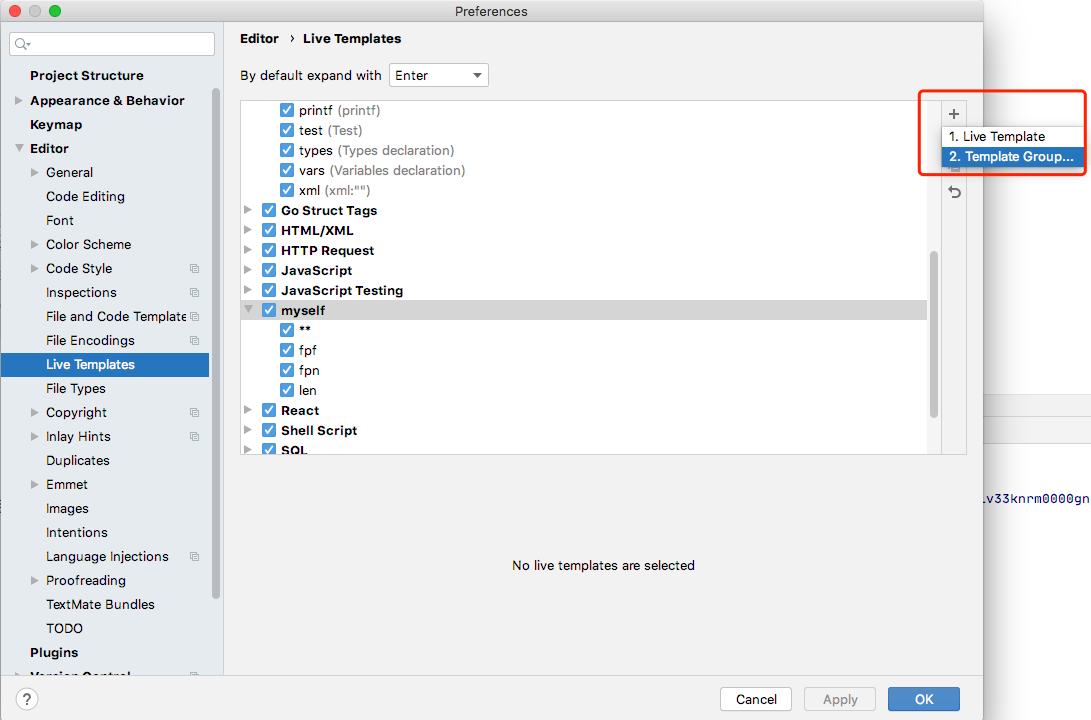Image resolution: width=1091 pixels, height=720 pixels.
Task: Select TextMate Bundles settings
Action: coord(100,605)
